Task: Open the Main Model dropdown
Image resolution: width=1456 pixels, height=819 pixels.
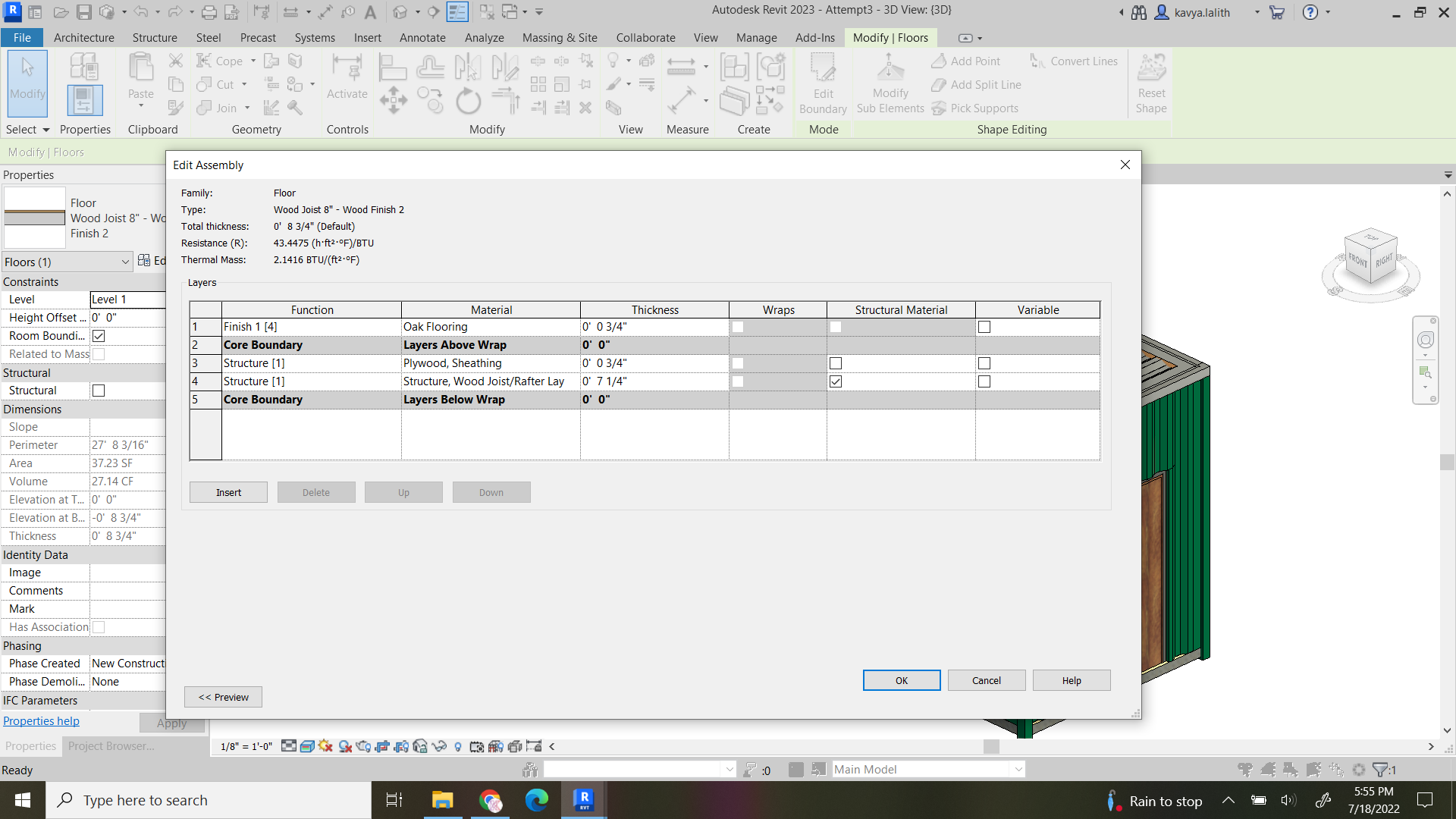Action: [x=1017, y=769]
